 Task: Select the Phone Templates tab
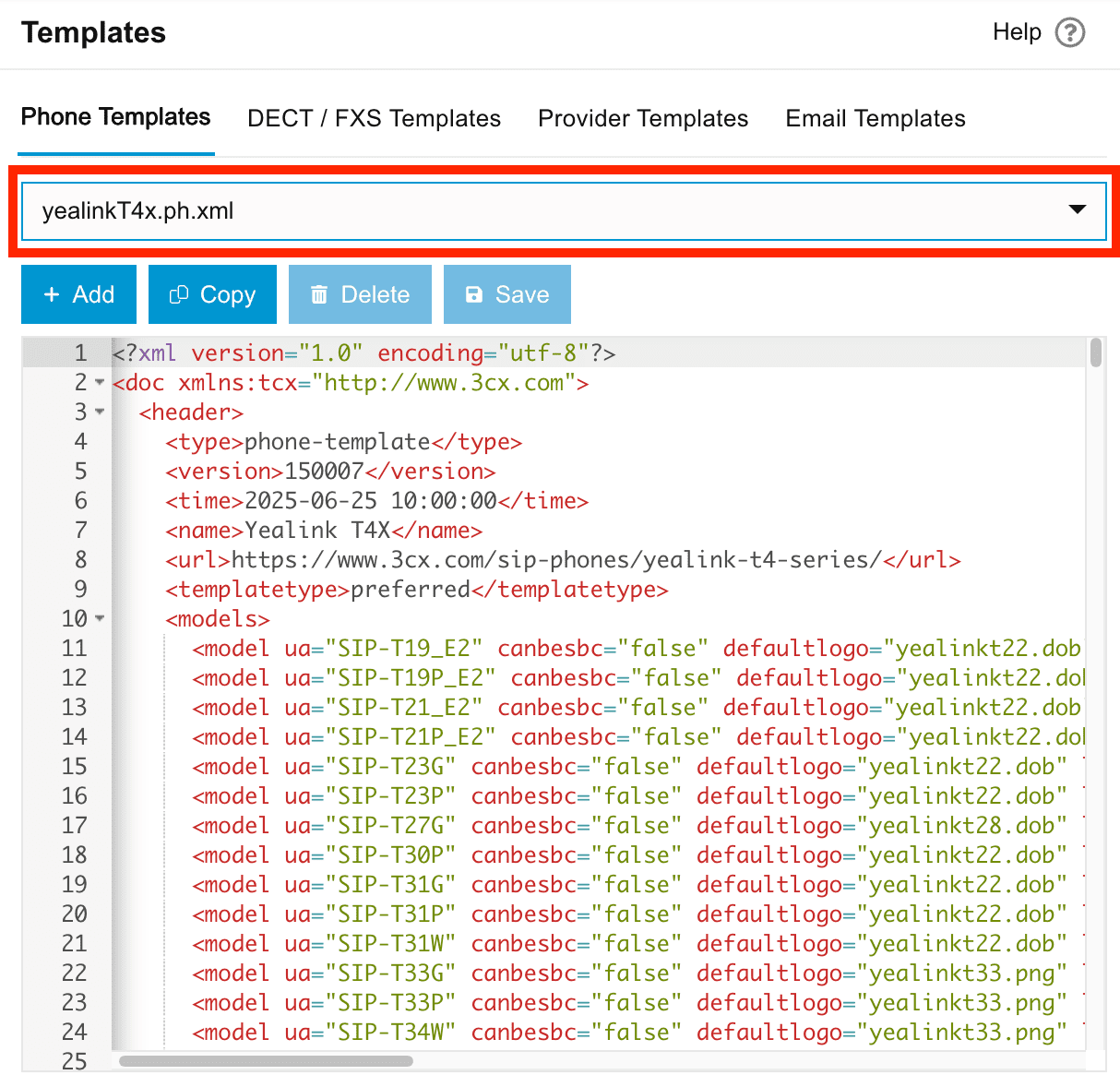tap(115, 117)
